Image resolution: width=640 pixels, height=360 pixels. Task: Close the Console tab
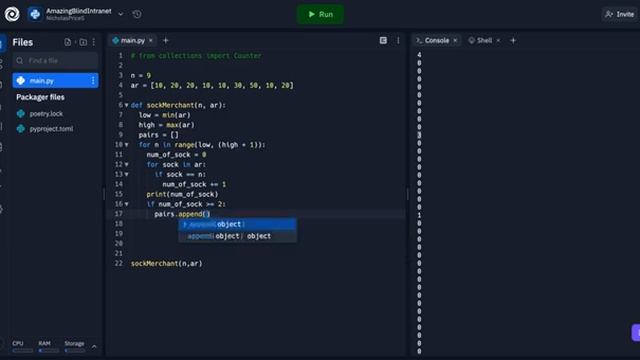click(x=455, y=40)
